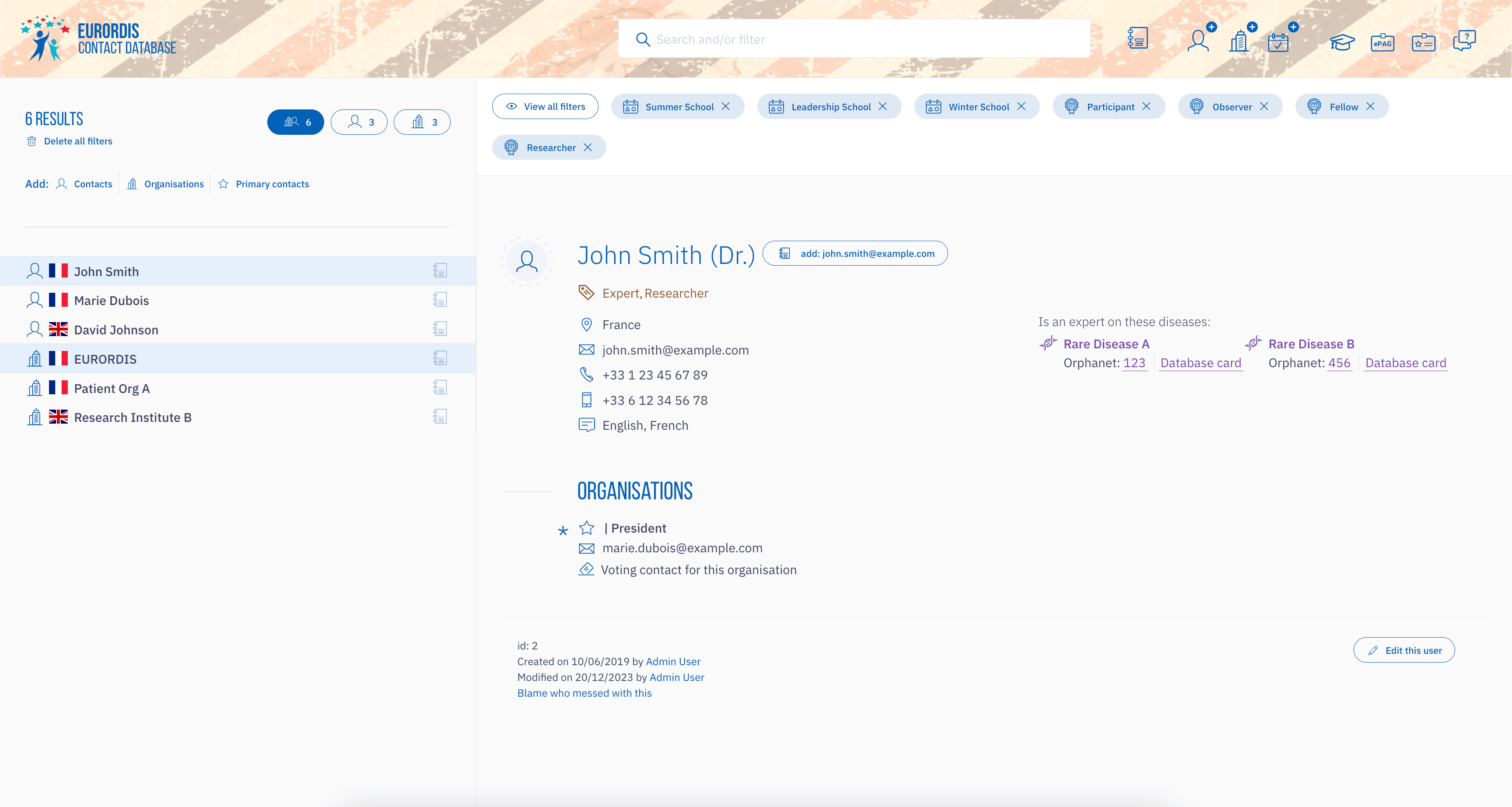Remove the Researcher filter chip
The image size is (1512, 807).
pos(588,147)
